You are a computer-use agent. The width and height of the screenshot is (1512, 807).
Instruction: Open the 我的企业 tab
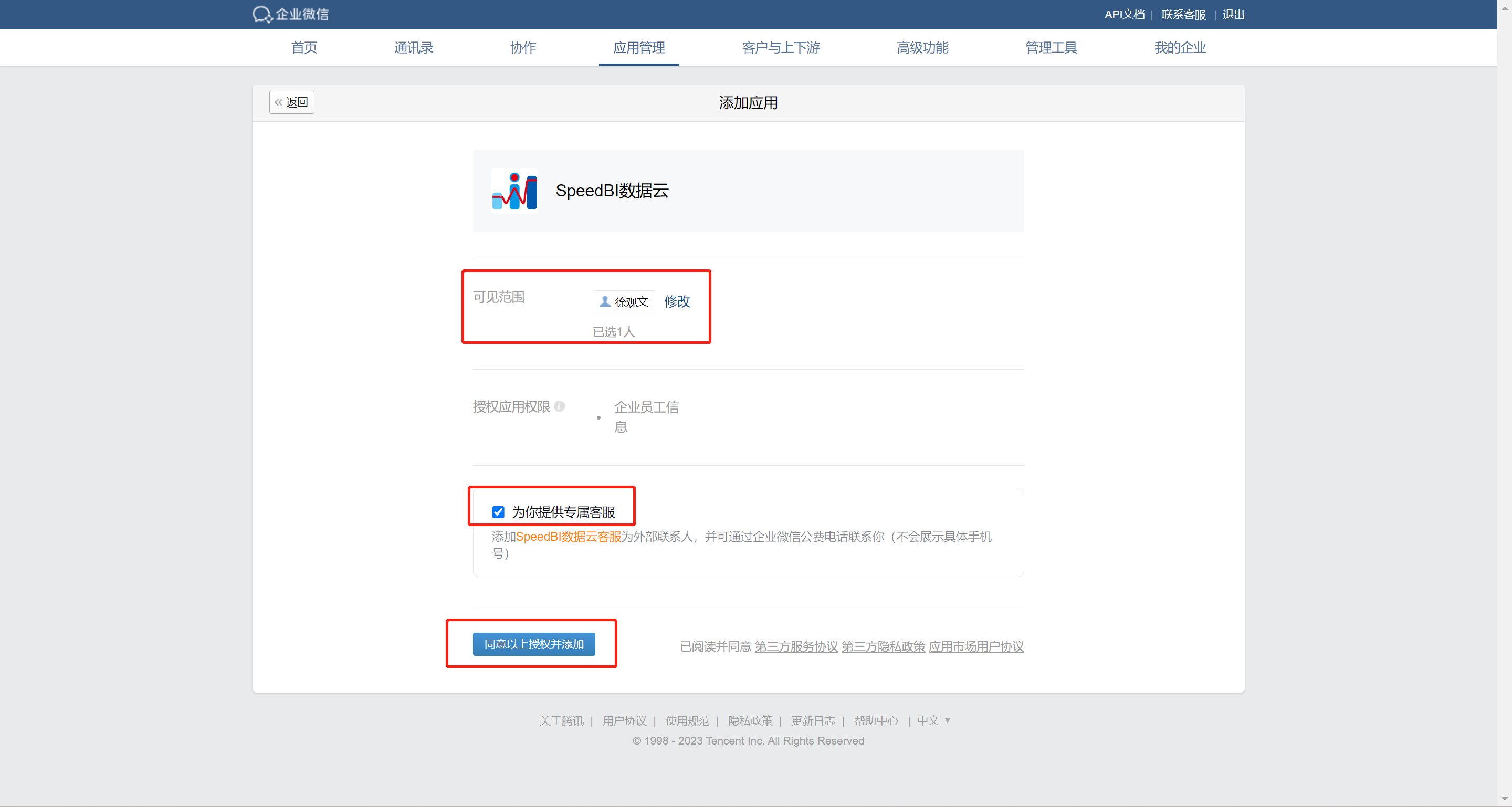[x=1180, y=48]
